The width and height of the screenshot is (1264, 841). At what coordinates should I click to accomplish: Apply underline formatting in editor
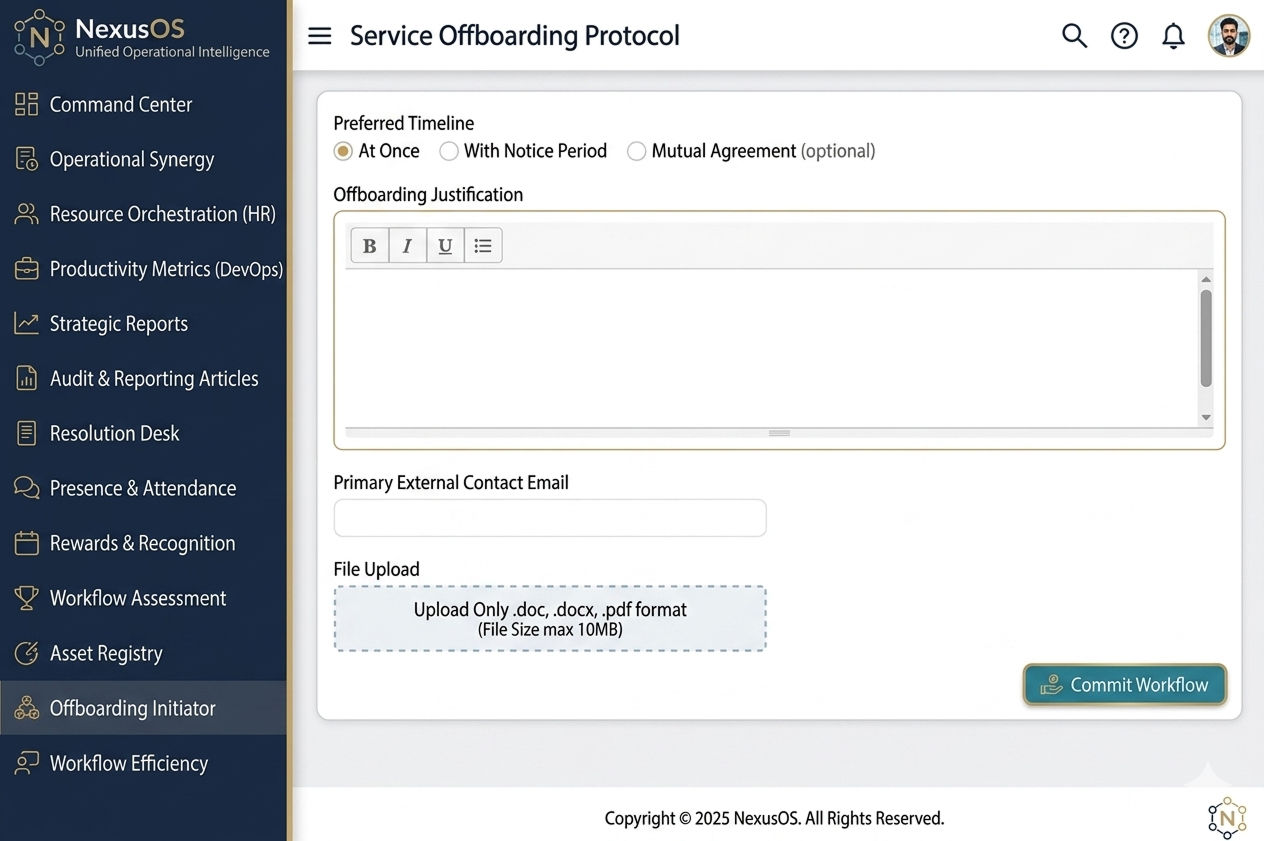pos(445,246)
